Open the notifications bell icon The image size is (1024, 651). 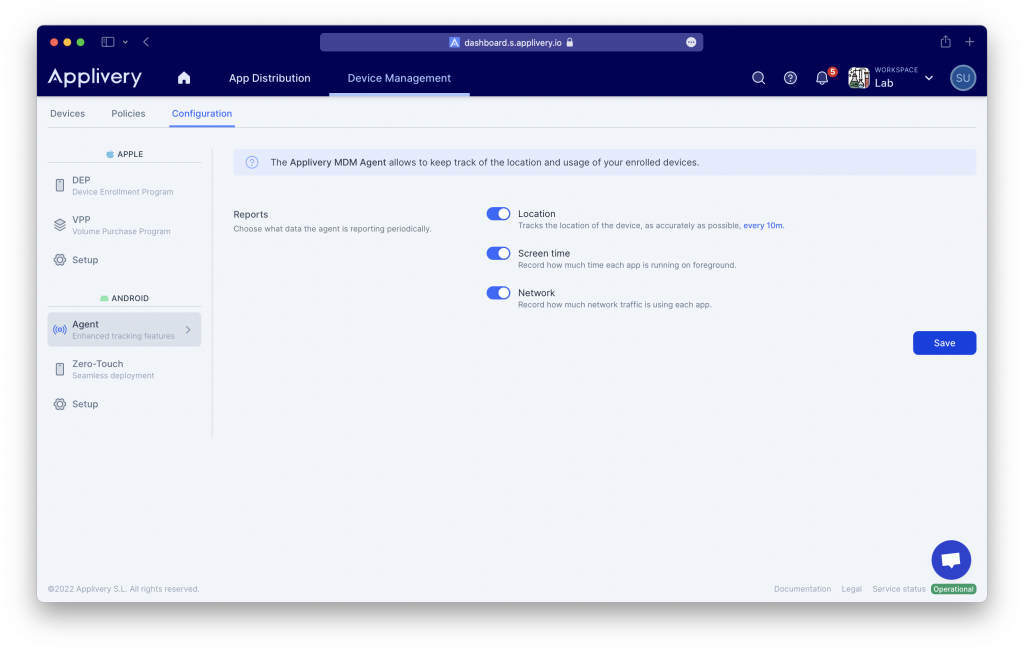(x=822, y=78)
